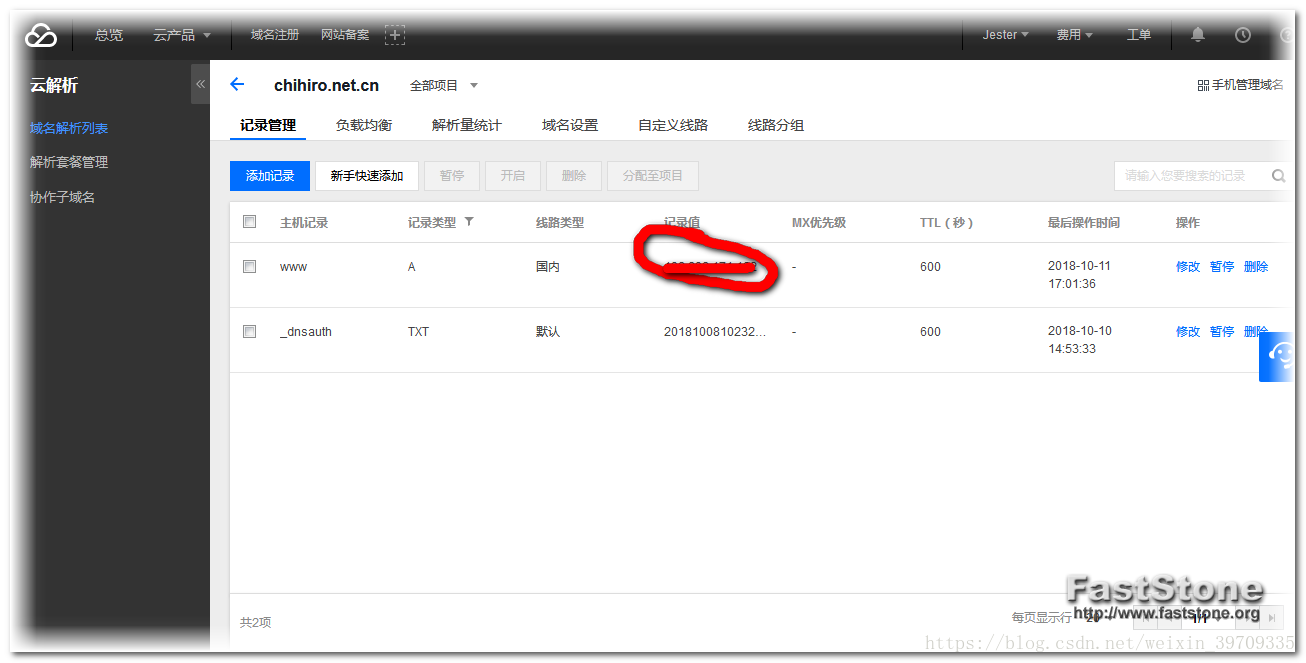
Task: Collapse the sidebar with the double chevron
Action: 200,85
